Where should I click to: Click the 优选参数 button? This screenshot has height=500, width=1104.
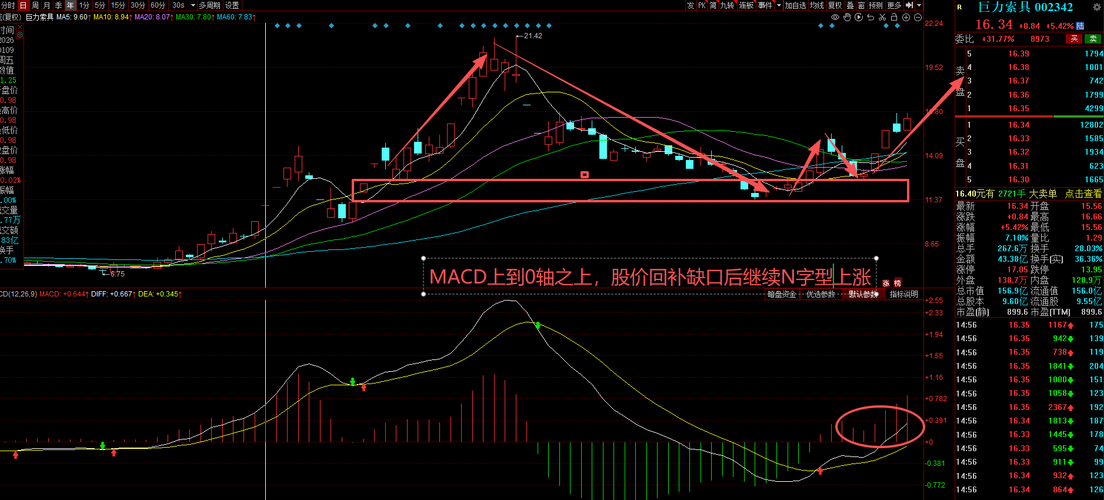coord(821,294)
